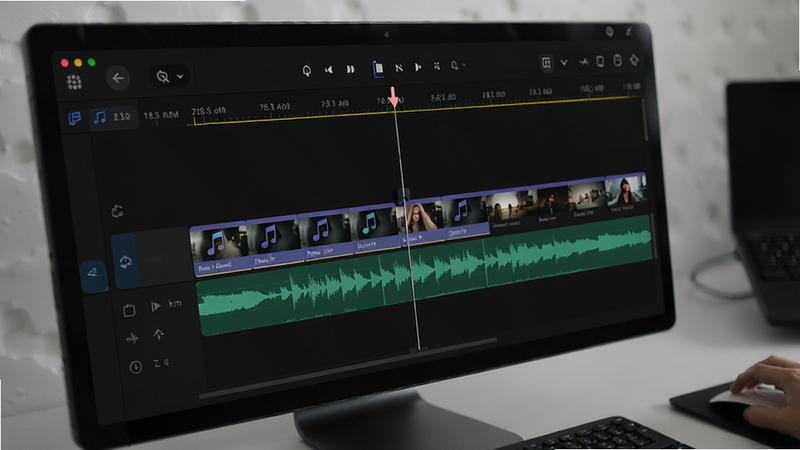Click the square clip icon below the tracks
The height and width of the screenshot is (450, 800).
pyautogui.click(x=129, y=310)
